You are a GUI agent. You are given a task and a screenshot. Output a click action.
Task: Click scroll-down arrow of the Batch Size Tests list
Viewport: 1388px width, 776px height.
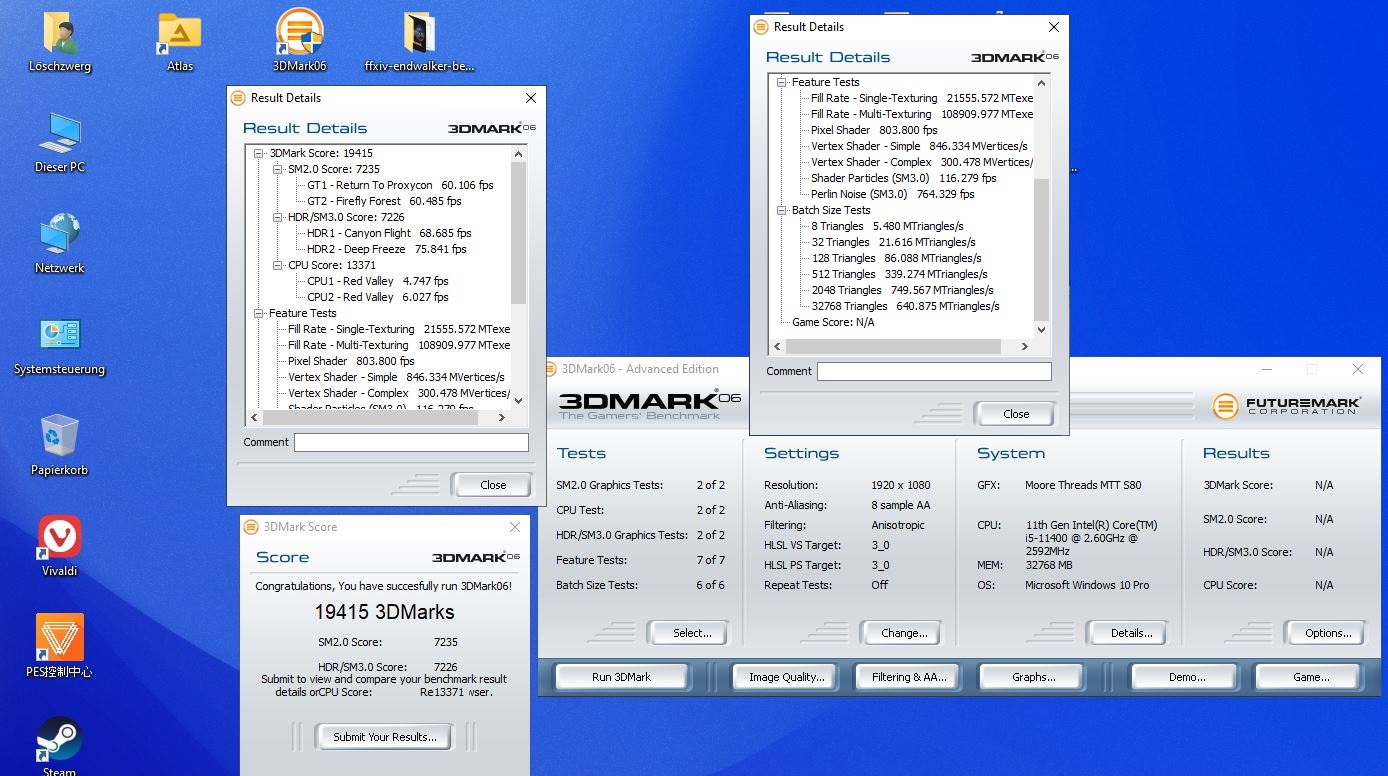[x=1041, y=330]
